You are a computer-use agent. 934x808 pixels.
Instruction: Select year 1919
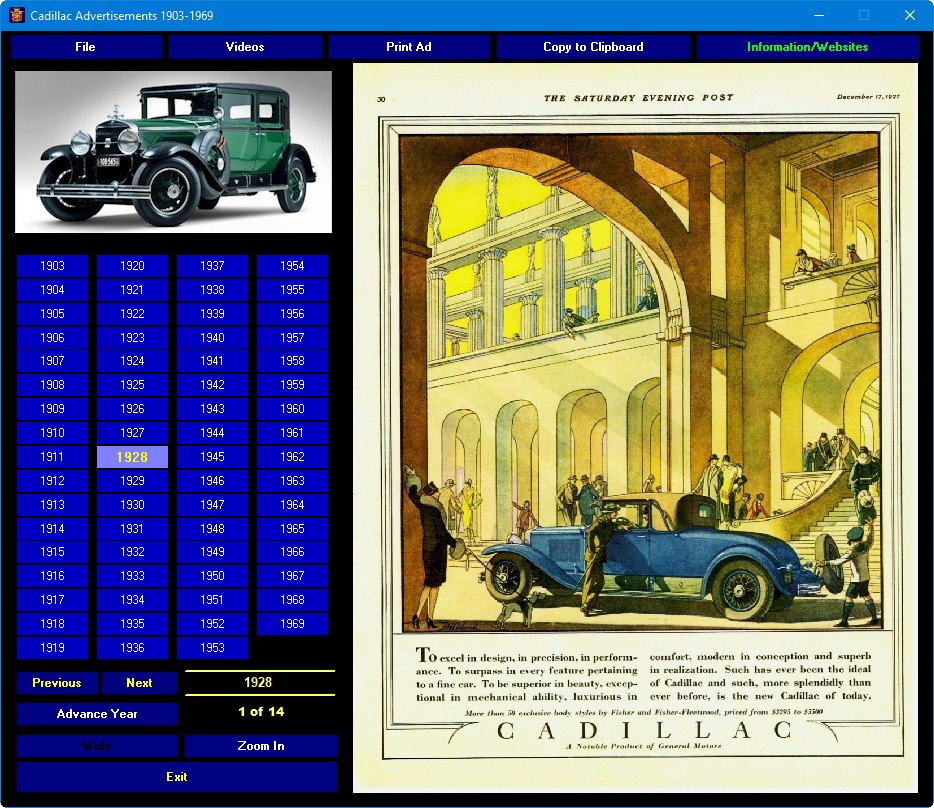click(x=52, y=648)
